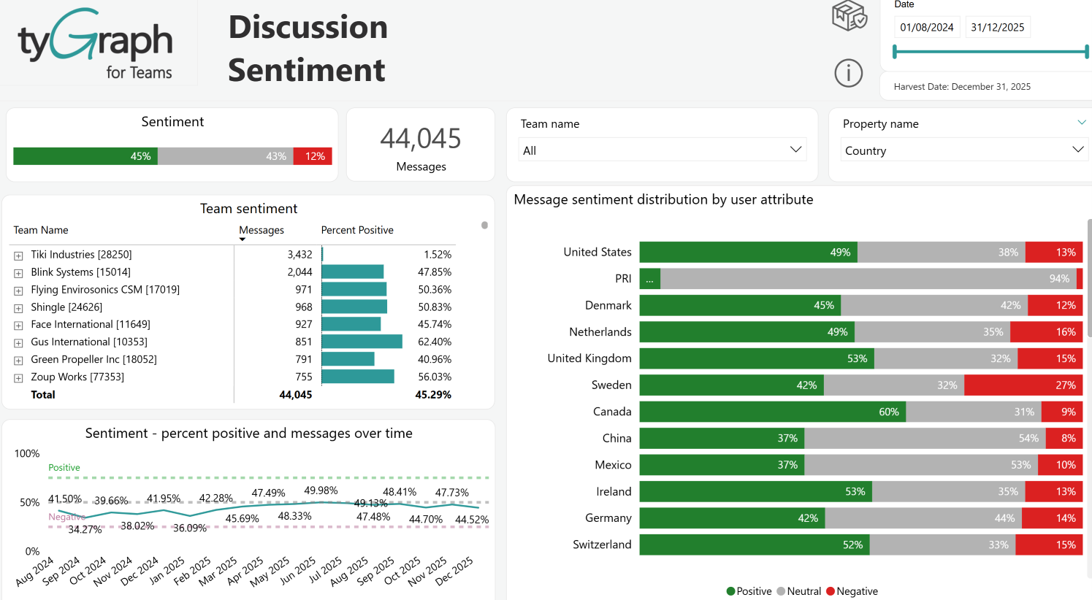Click the 44.52% data label
Image resolution: width=1092 pixels, height=600 pixels.
471,520
